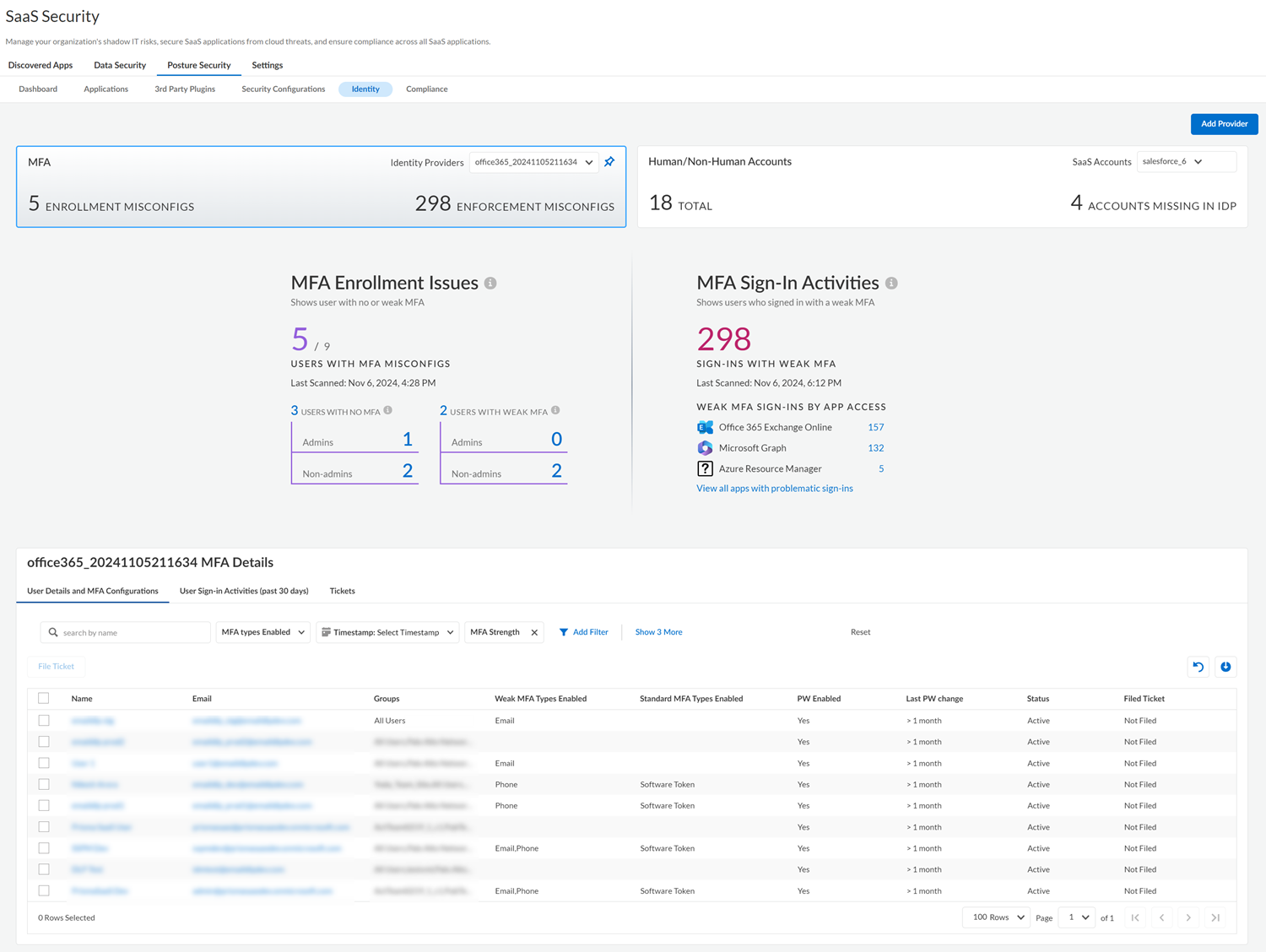Click the Office 365 Exchange Online icon

pos(705,428)
